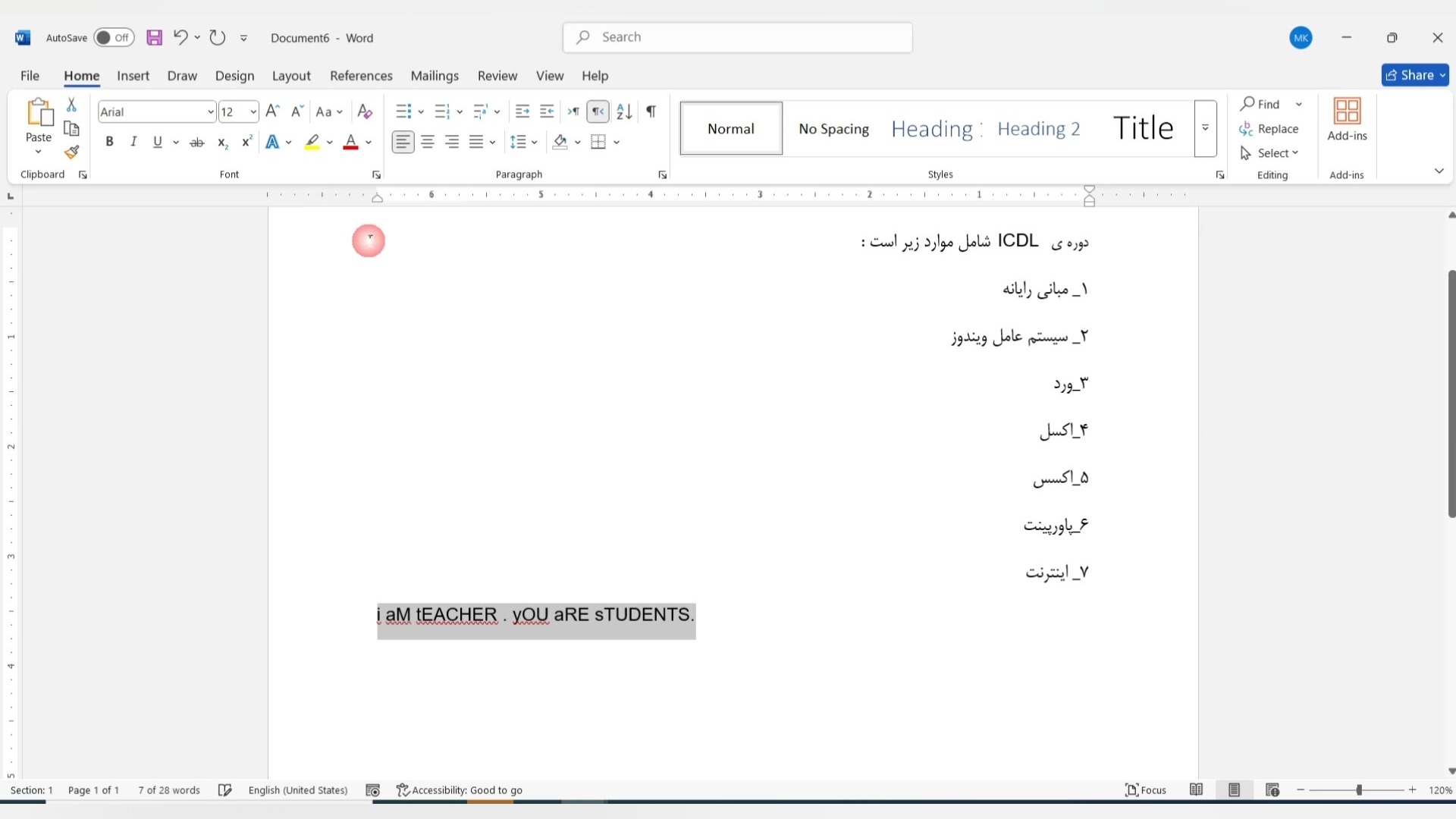Switch to the References tab
Screen dimensions: 1456x819
pyautogui.click(x=361, y=76)
